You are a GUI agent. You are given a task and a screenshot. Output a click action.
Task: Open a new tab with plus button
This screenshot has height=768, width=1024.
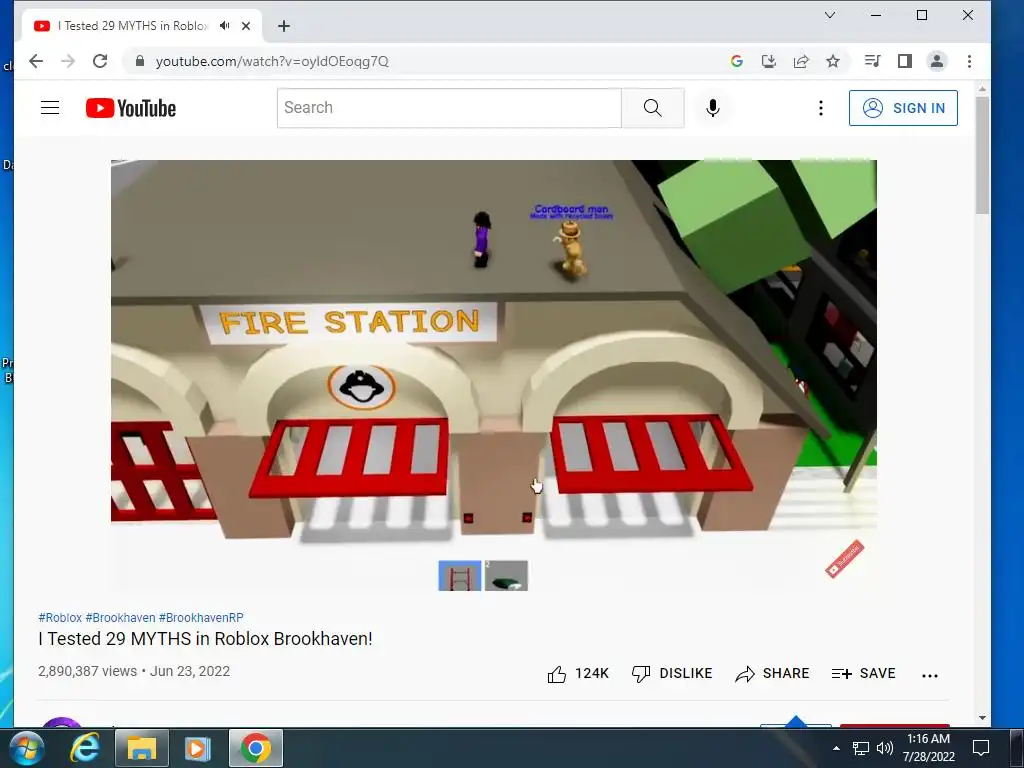click(283, 26)
